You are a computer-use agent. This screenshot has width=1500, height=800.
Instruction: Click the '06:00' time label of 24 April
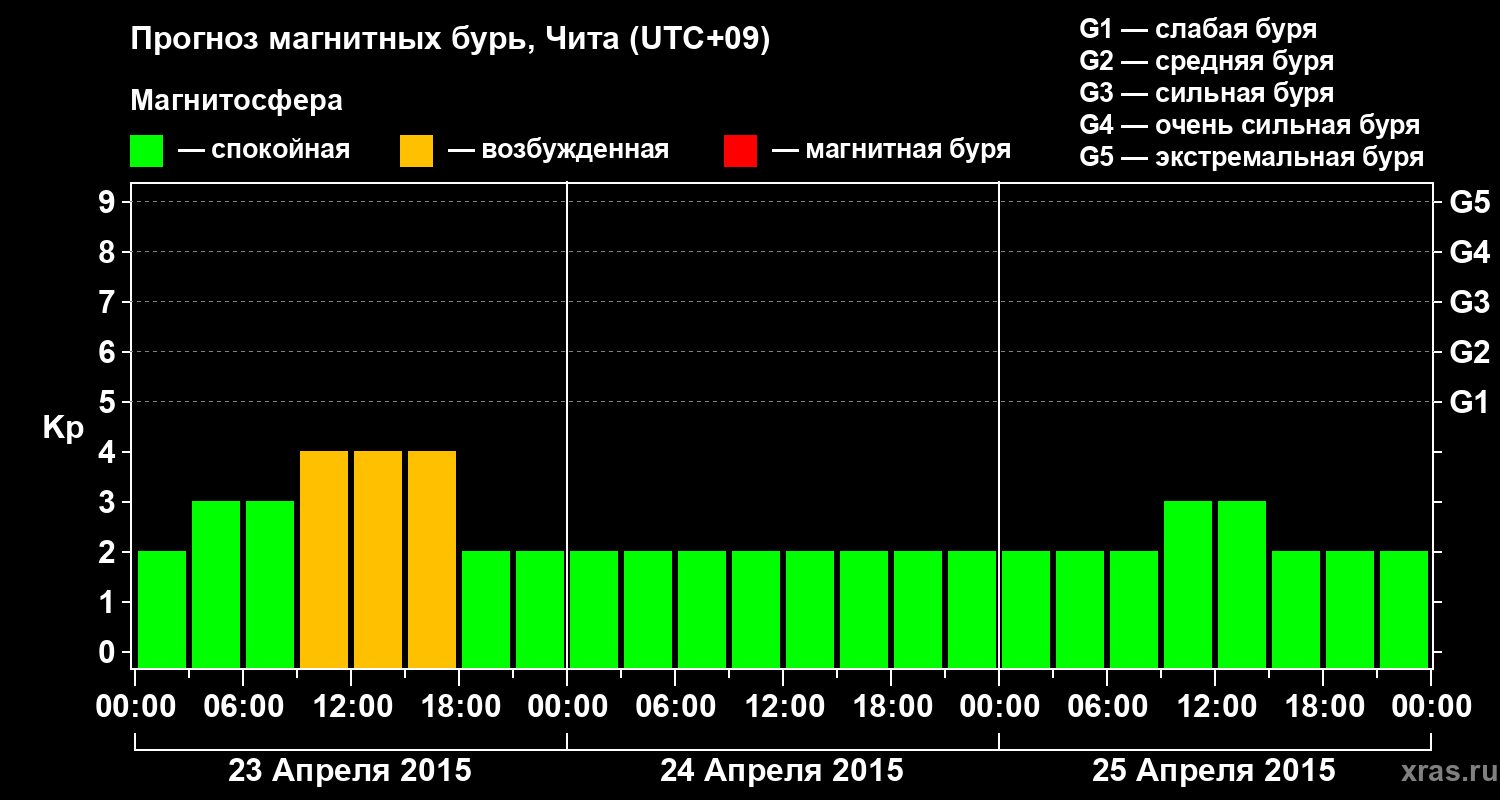point(676,707)
